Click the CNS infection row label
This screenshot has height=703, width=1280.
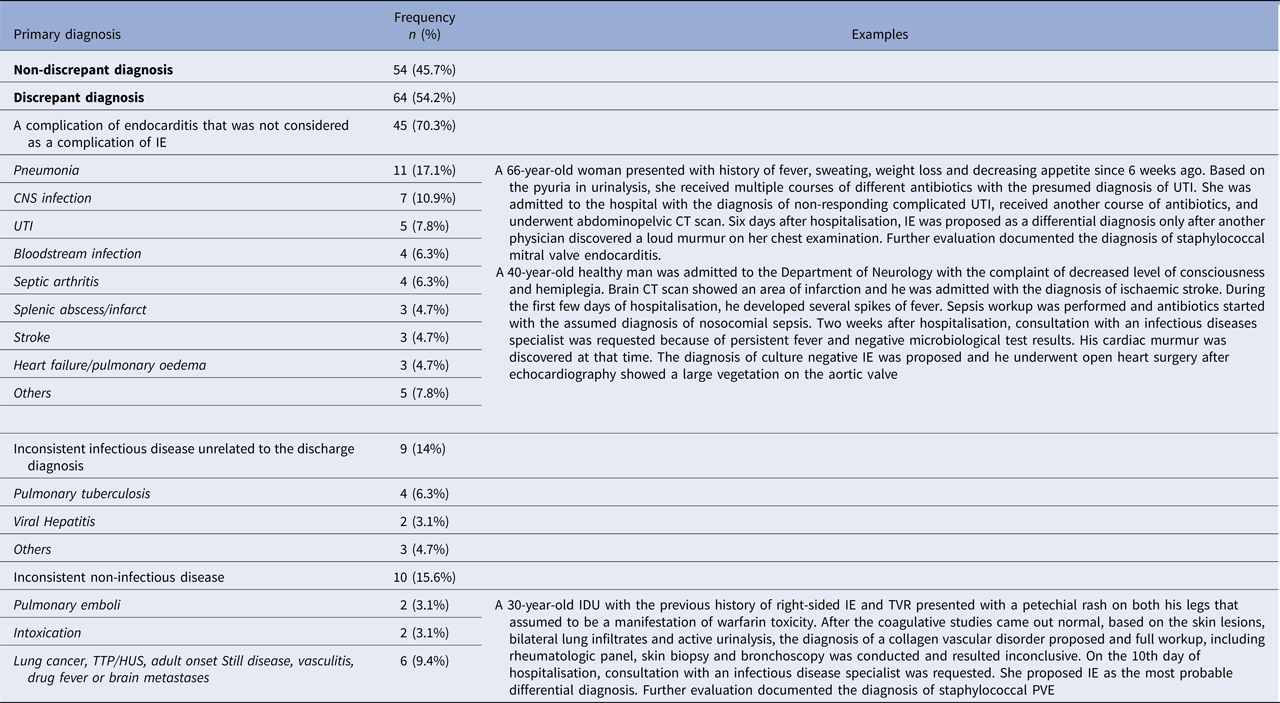click(x=53, y=198)
